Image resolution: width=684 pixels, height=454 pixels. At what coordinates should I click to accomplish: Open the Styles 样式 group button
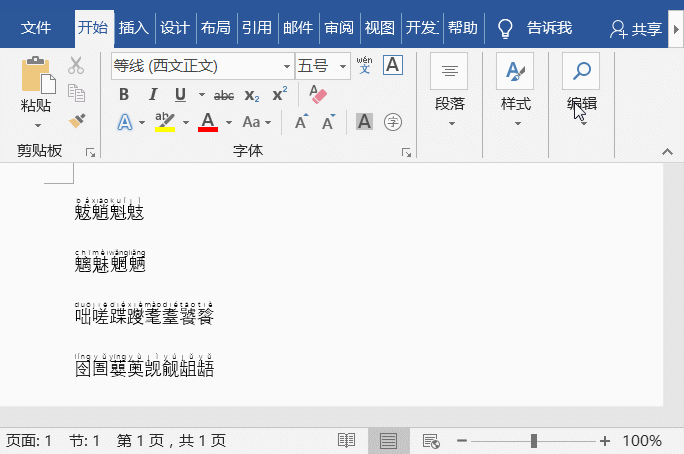(x=516, y=91)
